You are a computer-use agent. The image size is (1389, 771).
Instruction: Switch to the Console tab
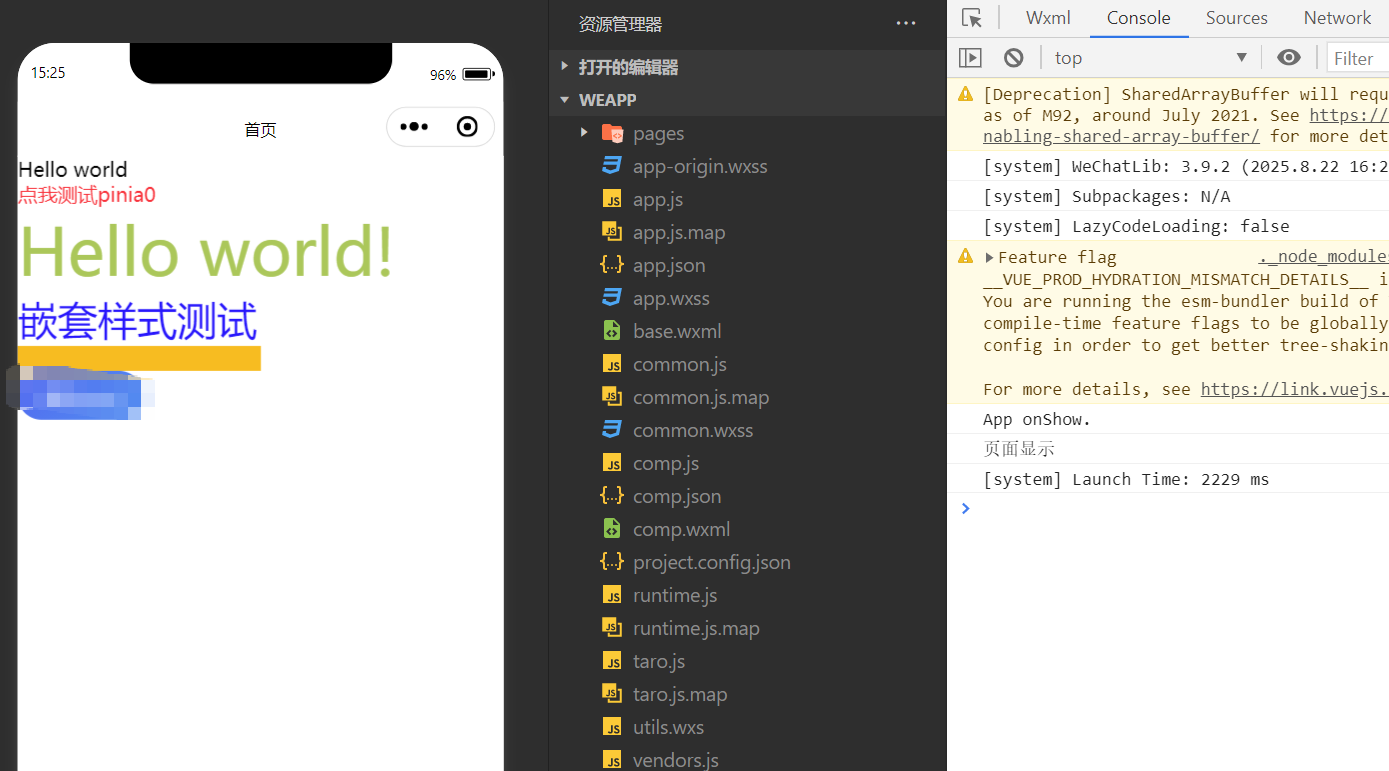(1139, 18)
